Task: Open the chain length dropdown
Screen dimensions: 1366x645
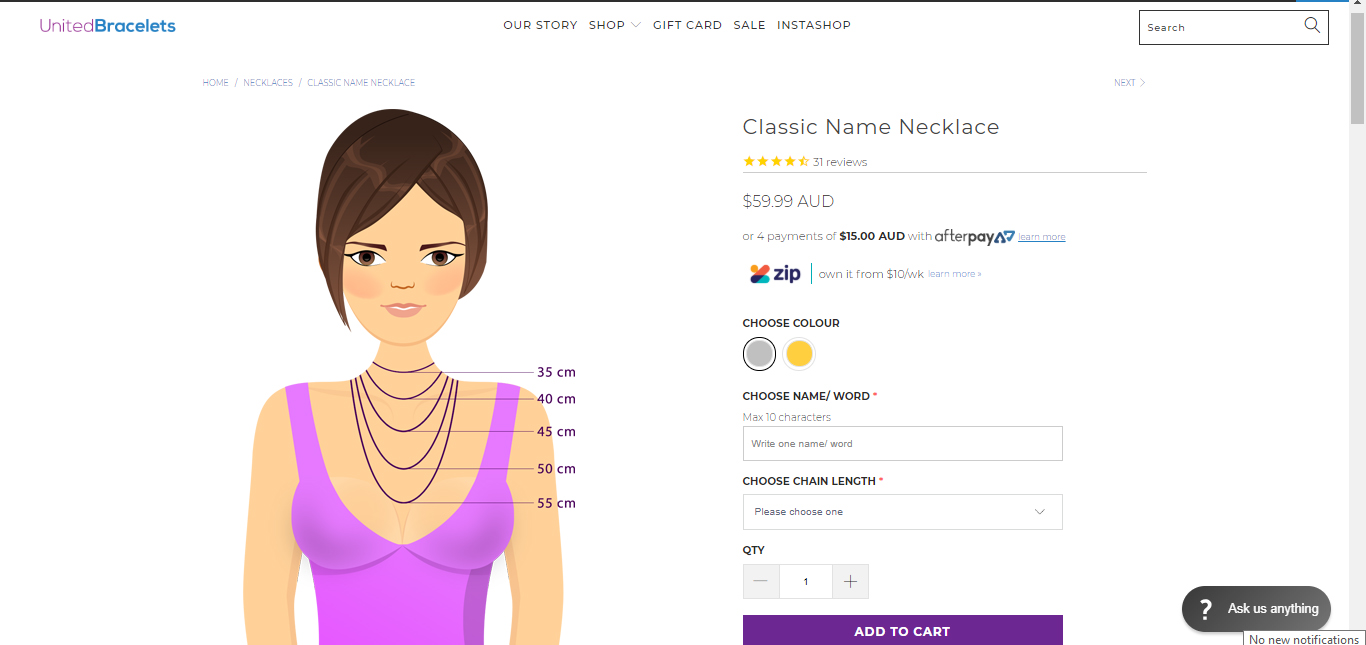Action: [x=902, y=512]
